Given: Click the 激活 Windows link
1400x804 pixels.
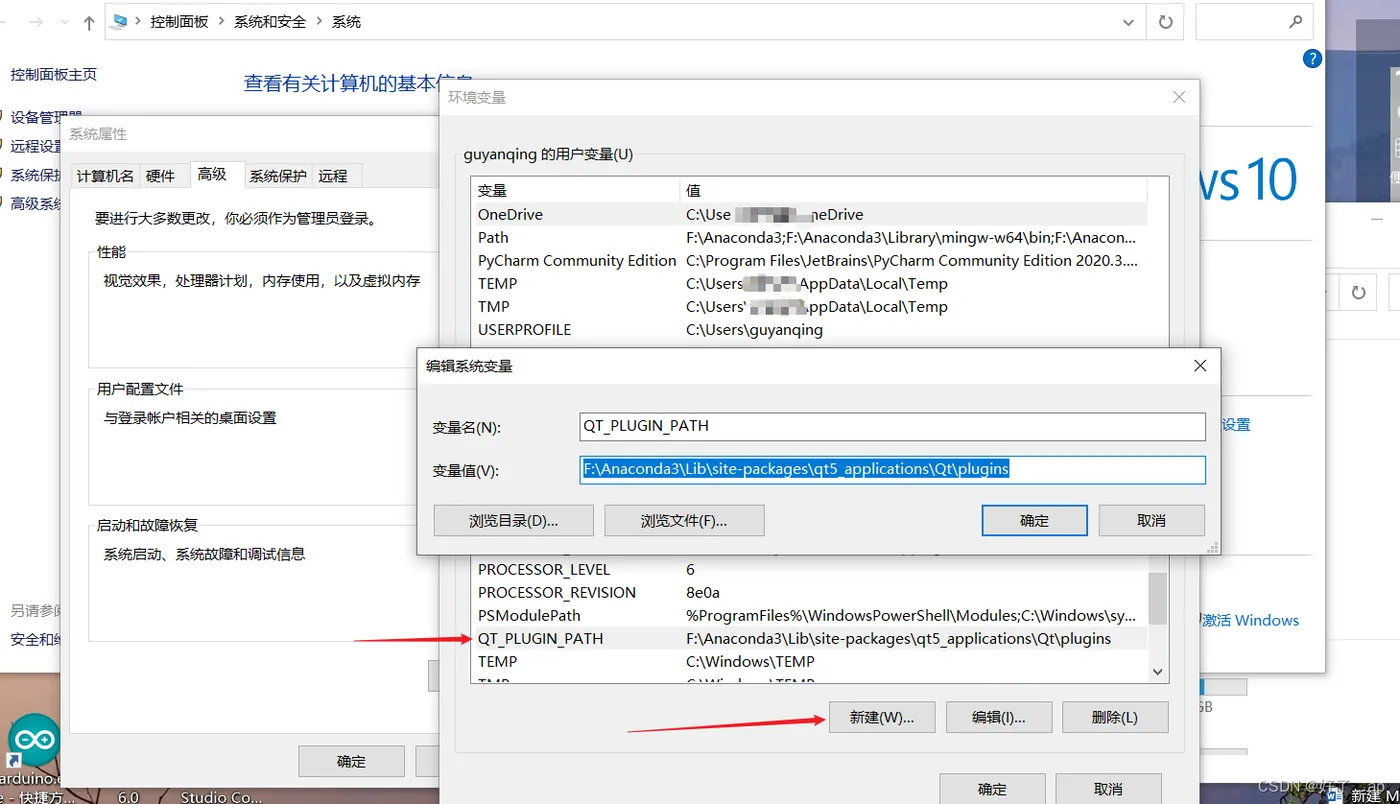Looking at the screenshot, I should 1250,620.
